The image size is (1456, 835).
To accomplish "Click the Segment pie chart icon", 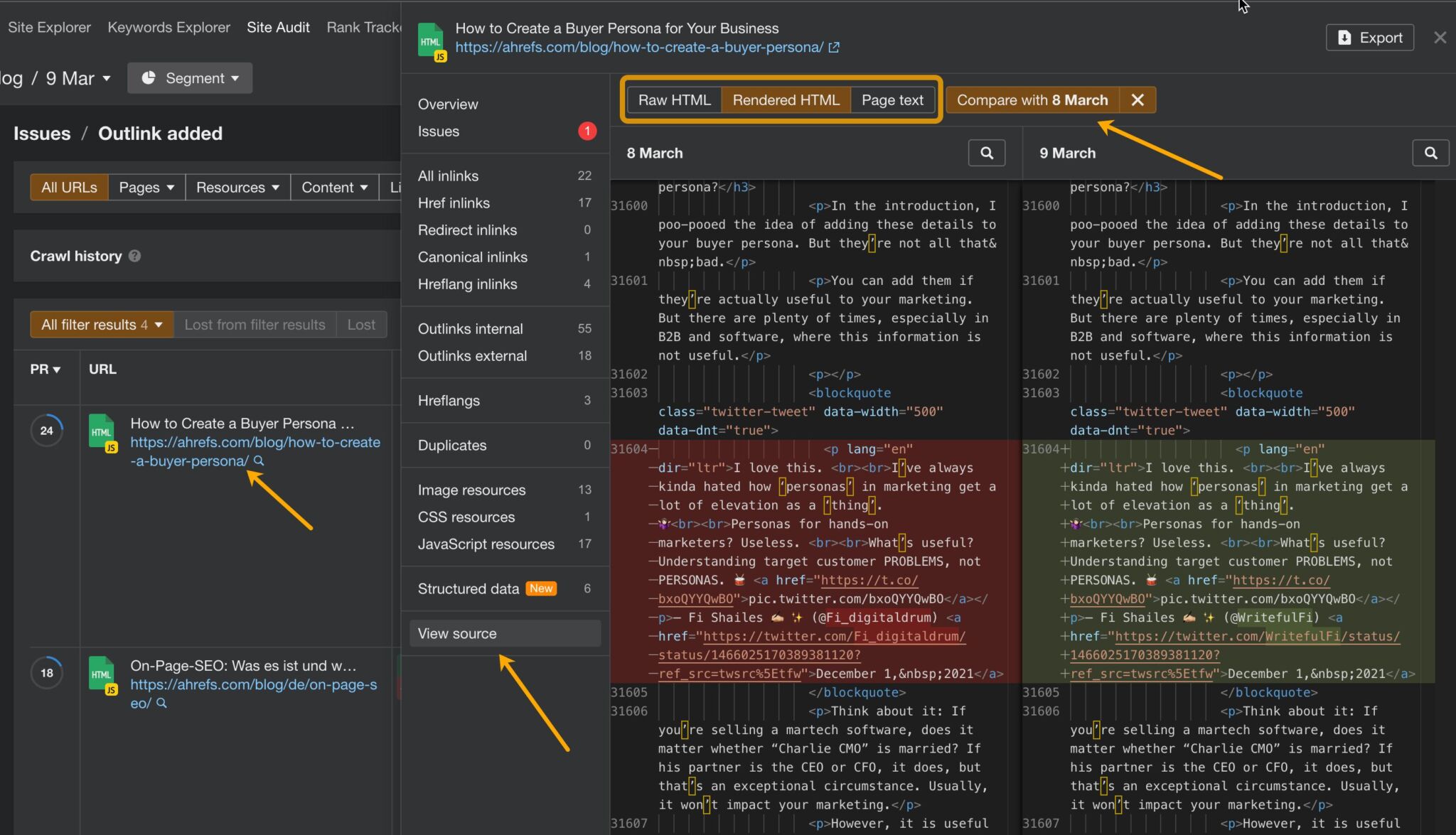I will point(148,78).
